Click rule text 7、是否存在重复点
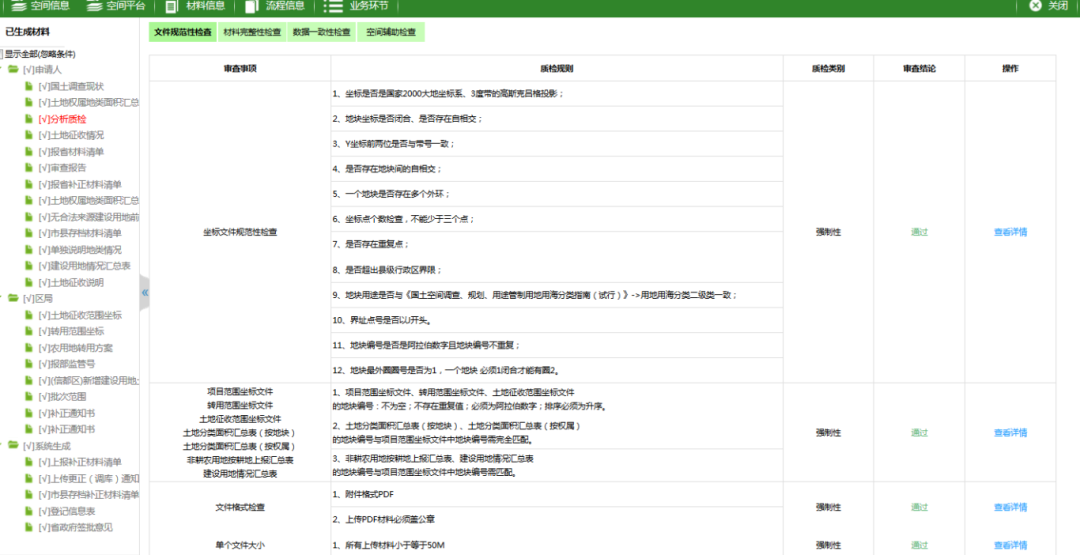Viewport: 1080px width, 555px height. [371, 244]
